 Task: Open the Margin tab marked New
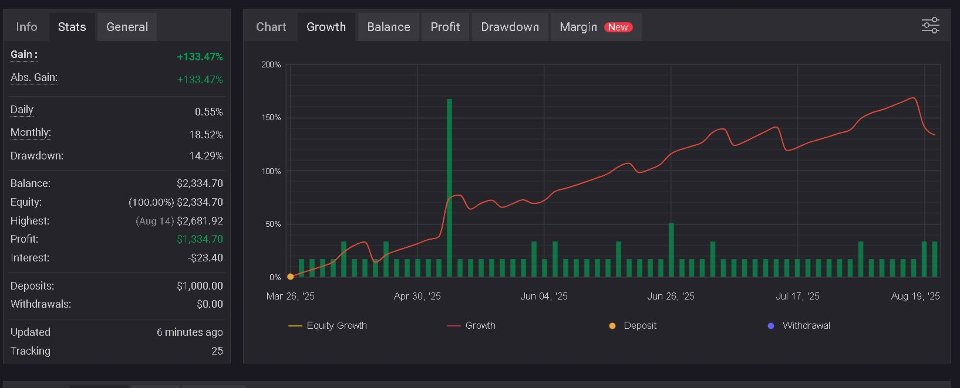click(596, 27)
